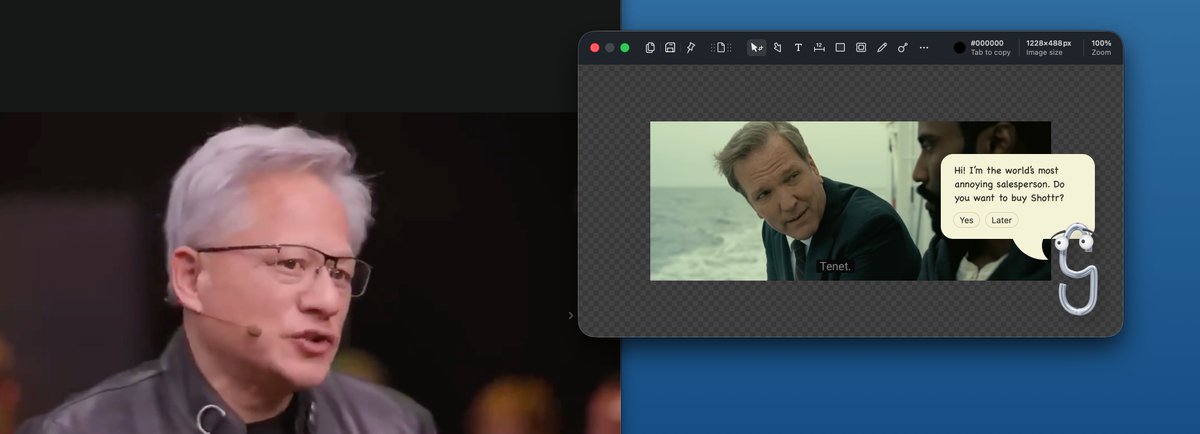Open the more tools ellipsis menu
This screenshot has width=1200, height=434.
pos(924,47)
